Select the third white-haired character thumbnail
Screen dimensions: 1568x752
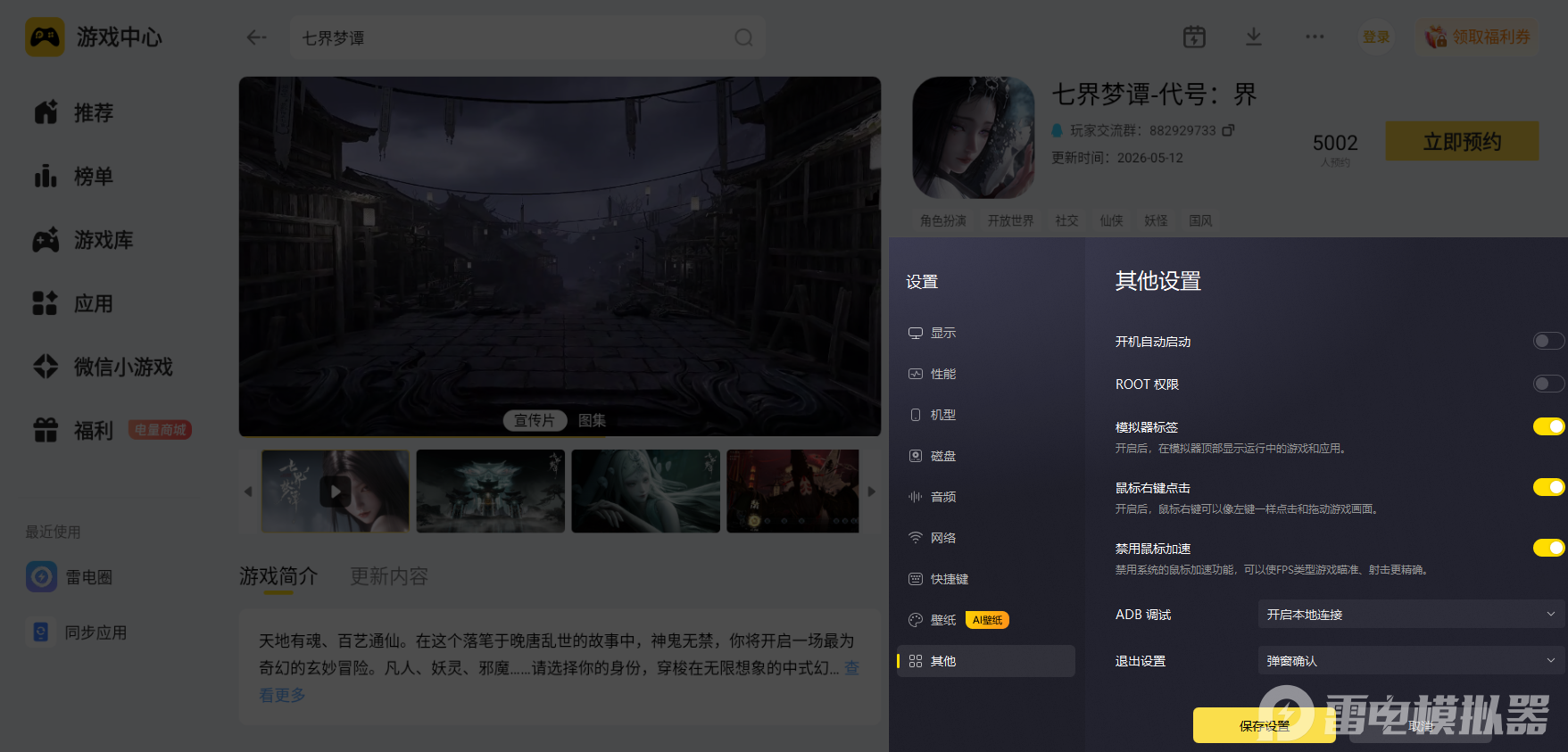click(x=646, y=492)
